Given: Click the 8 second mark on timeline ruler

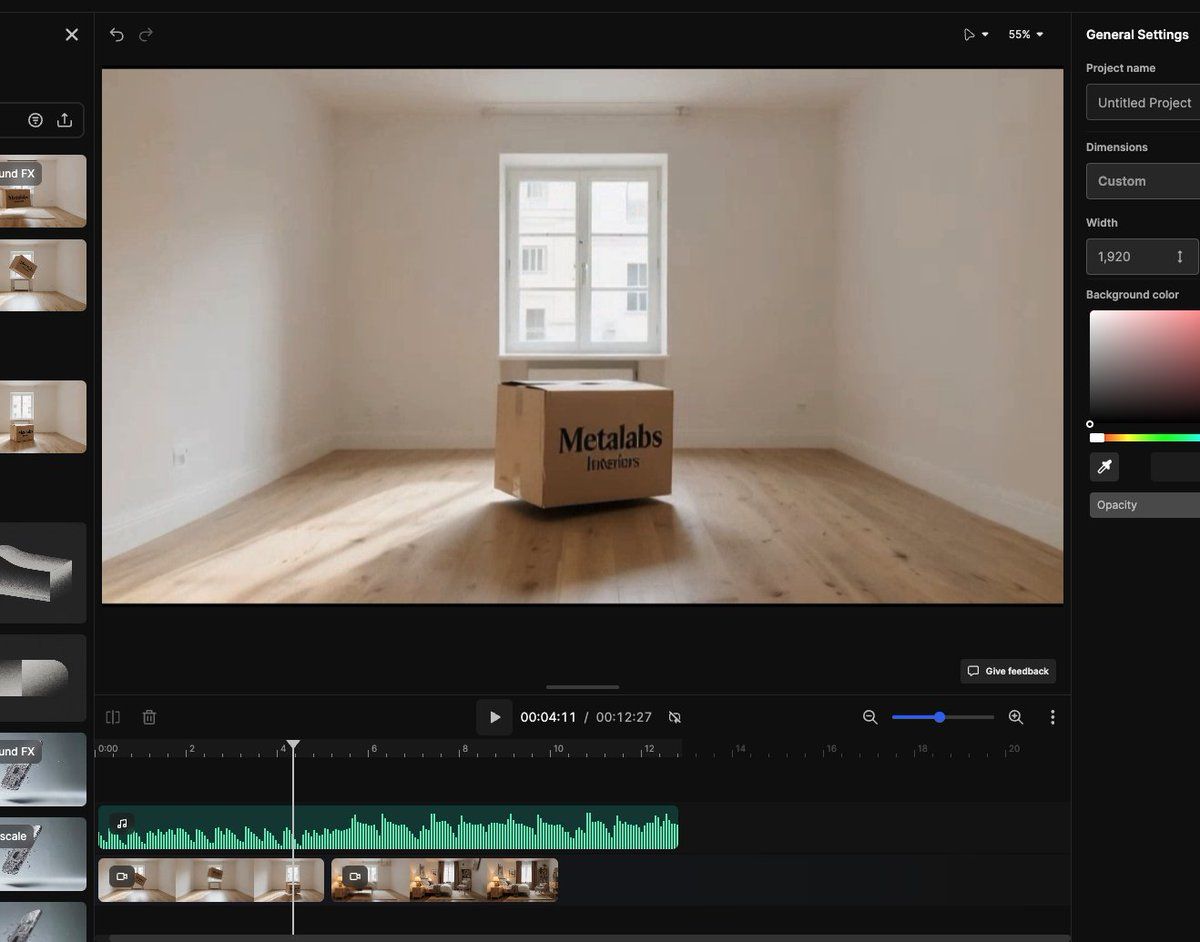Looking at the screenshot, I should pyautogui.click(x=465, y=748).
